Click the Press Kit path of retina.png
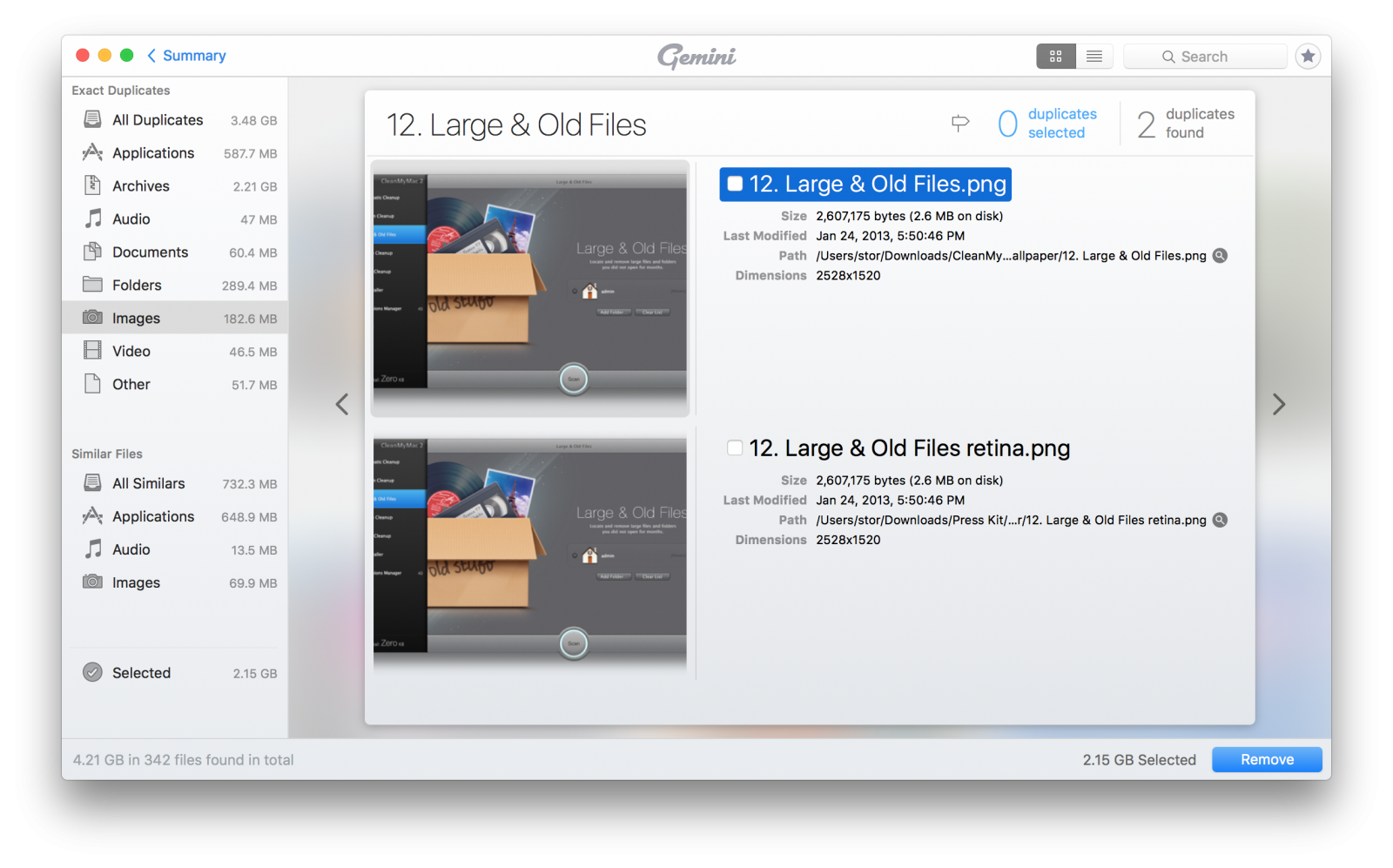 click(1011, 521)
